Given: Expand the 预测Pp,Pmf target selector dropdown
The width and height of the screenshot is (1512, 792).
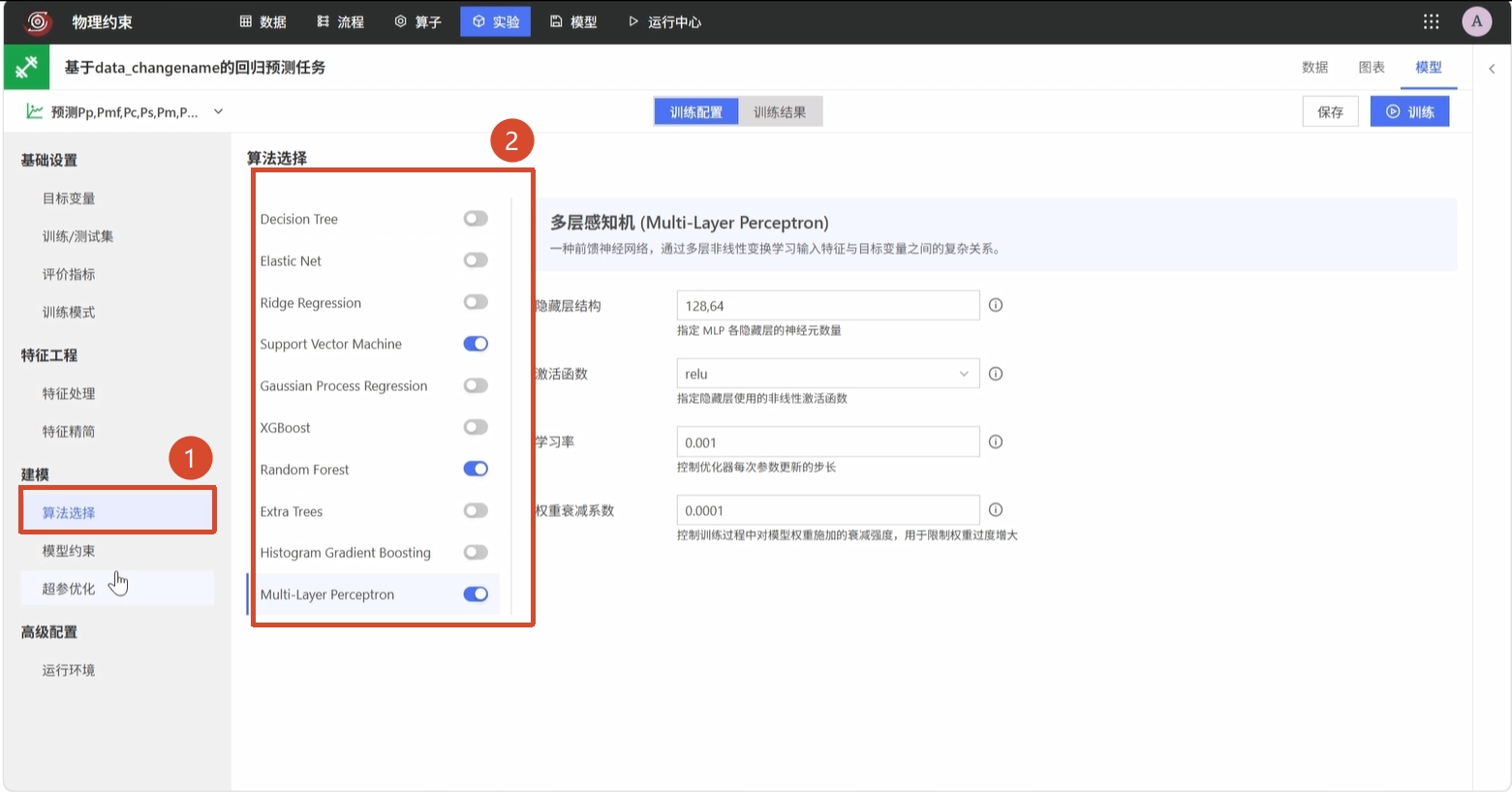Looking at the screenshot, I should [218, 111].
